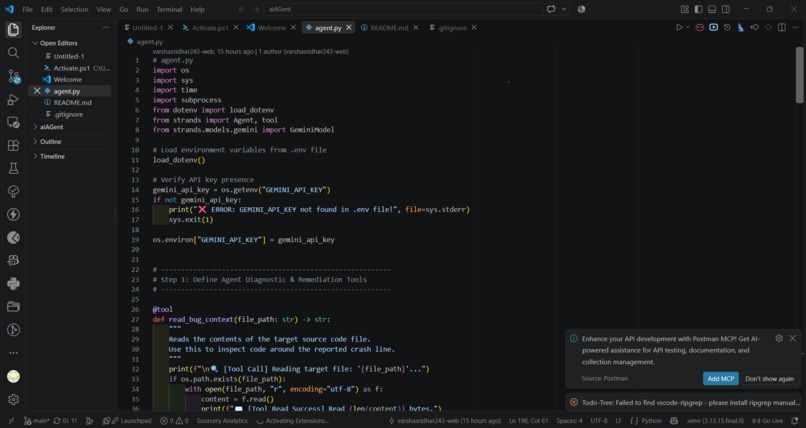Close the agent.py tab
The image size is (806, 428).
pos(349,28)
